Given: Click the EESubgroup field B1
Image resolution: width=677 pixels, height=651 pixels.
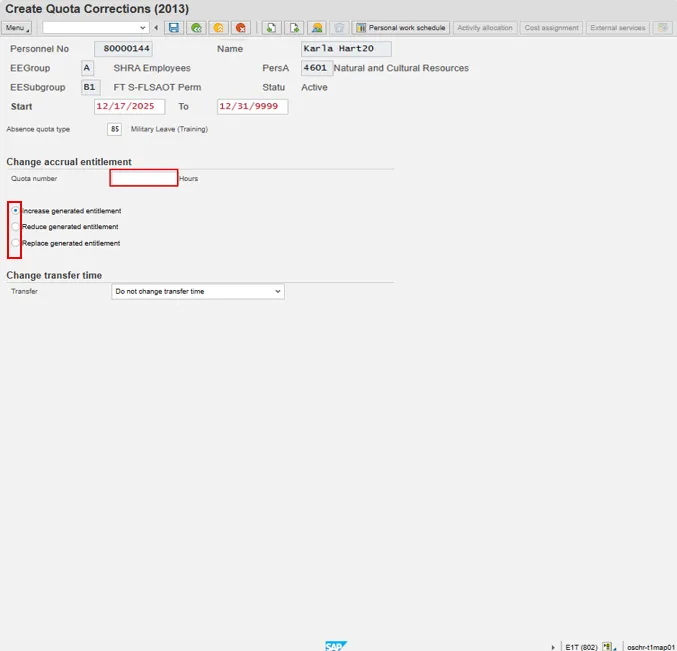Looking at the screenshot, I should [91, 87].
